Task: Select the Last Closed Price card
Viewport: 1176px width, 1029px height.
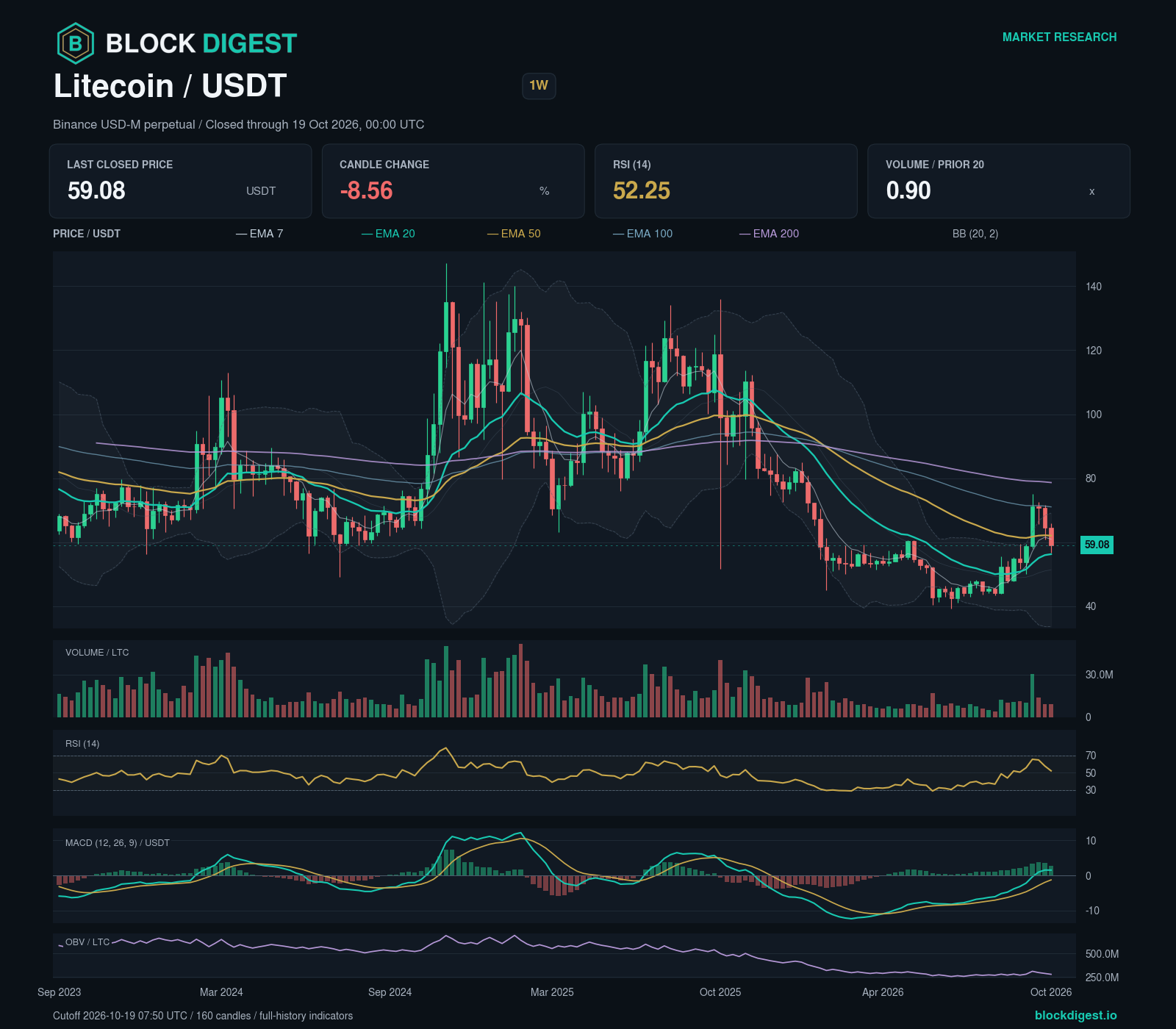Action: [180, 181]
